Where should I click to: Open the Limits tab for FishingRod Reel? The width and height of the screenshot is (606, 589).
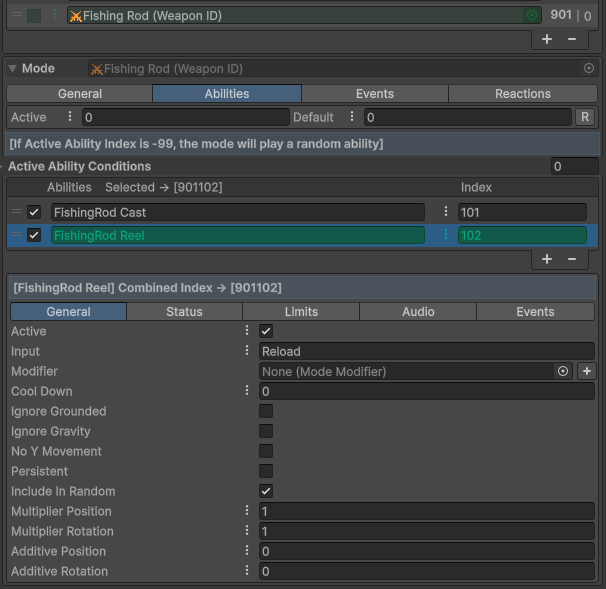pyautogui.click(x=301, y=311)
